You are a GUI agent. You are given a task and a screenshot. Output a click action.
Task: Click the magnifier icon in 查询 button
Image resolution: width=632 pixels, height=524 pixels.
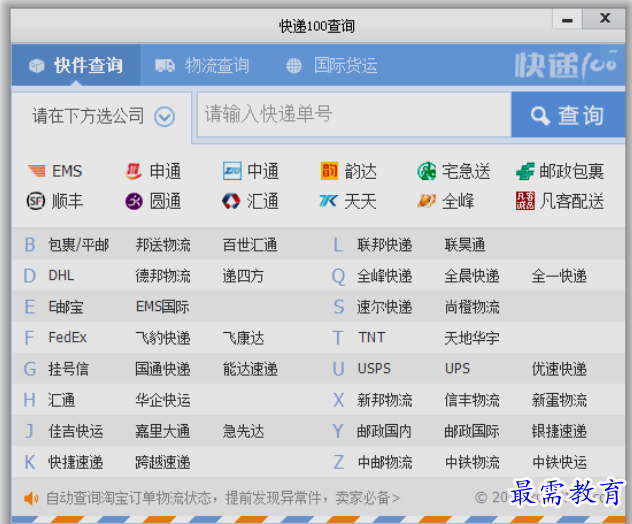[x=540, y=116]
